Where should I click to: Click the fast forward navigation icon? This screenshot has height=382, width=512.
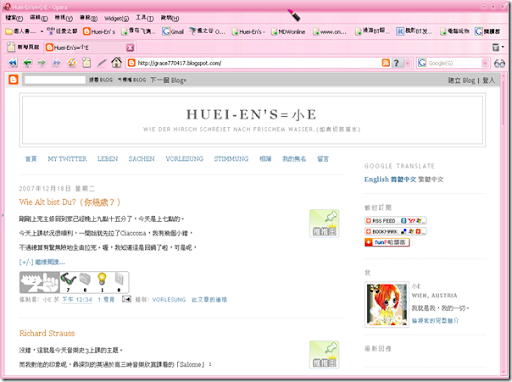[57, 63]
